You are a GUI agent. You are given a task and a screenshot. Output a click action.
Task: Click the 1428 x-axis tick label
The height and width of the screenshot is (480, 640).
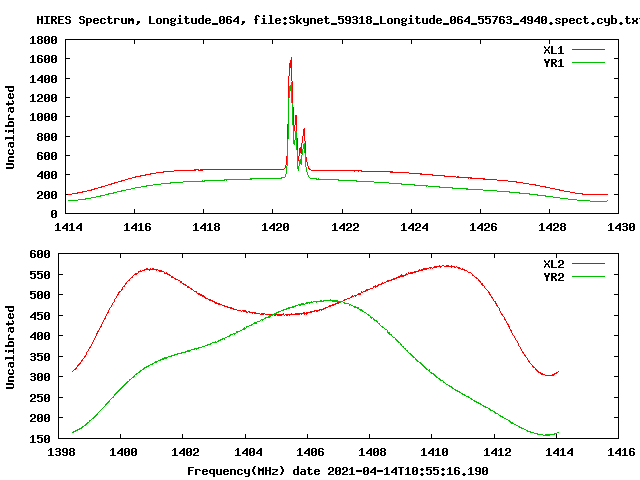point(552,227)
